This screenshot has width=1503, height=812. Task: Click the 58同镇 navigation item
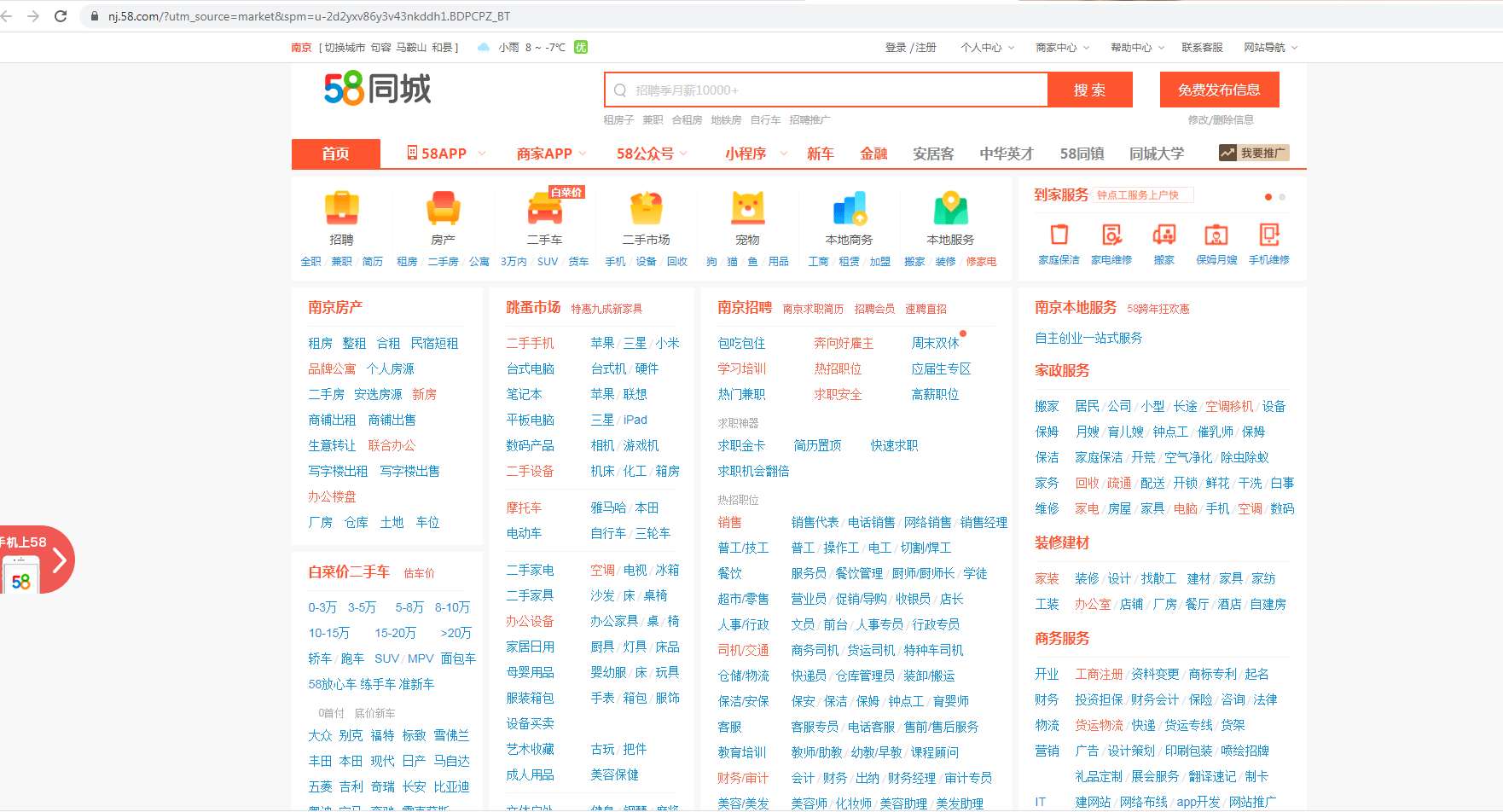click(1082, 154)
